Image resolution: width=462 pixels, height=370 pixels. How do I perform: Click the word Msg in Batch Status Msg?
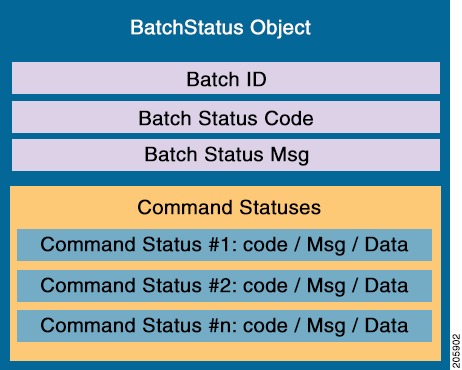coord(290,155)
